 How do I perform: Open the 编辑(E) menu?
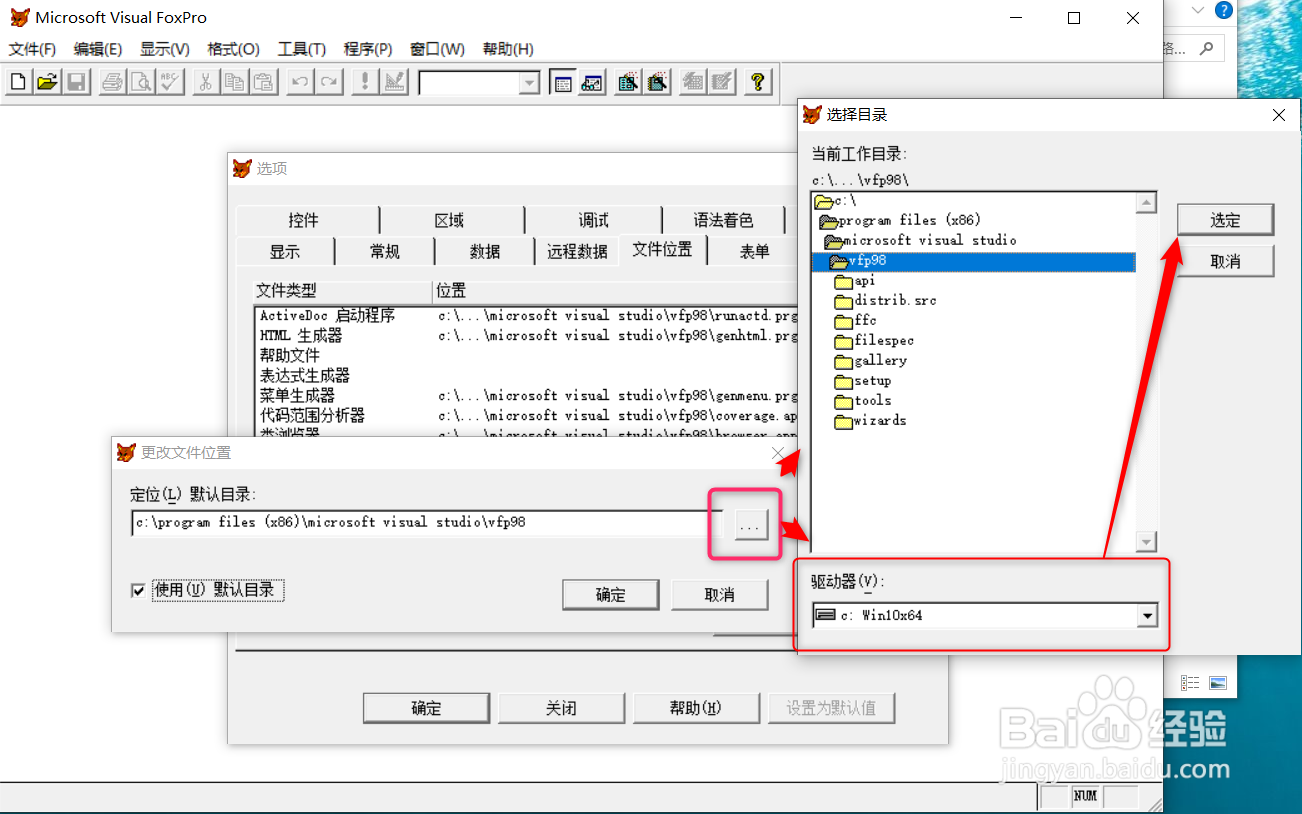point(98,49)
